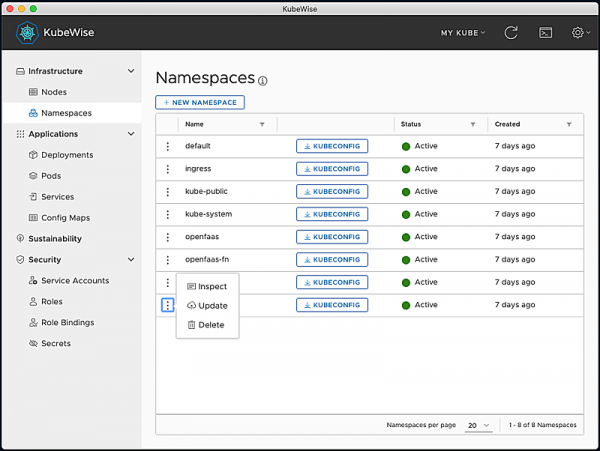Open the Namespaces per page dropdown
The image size is (600, 451).
click(479, 425)
